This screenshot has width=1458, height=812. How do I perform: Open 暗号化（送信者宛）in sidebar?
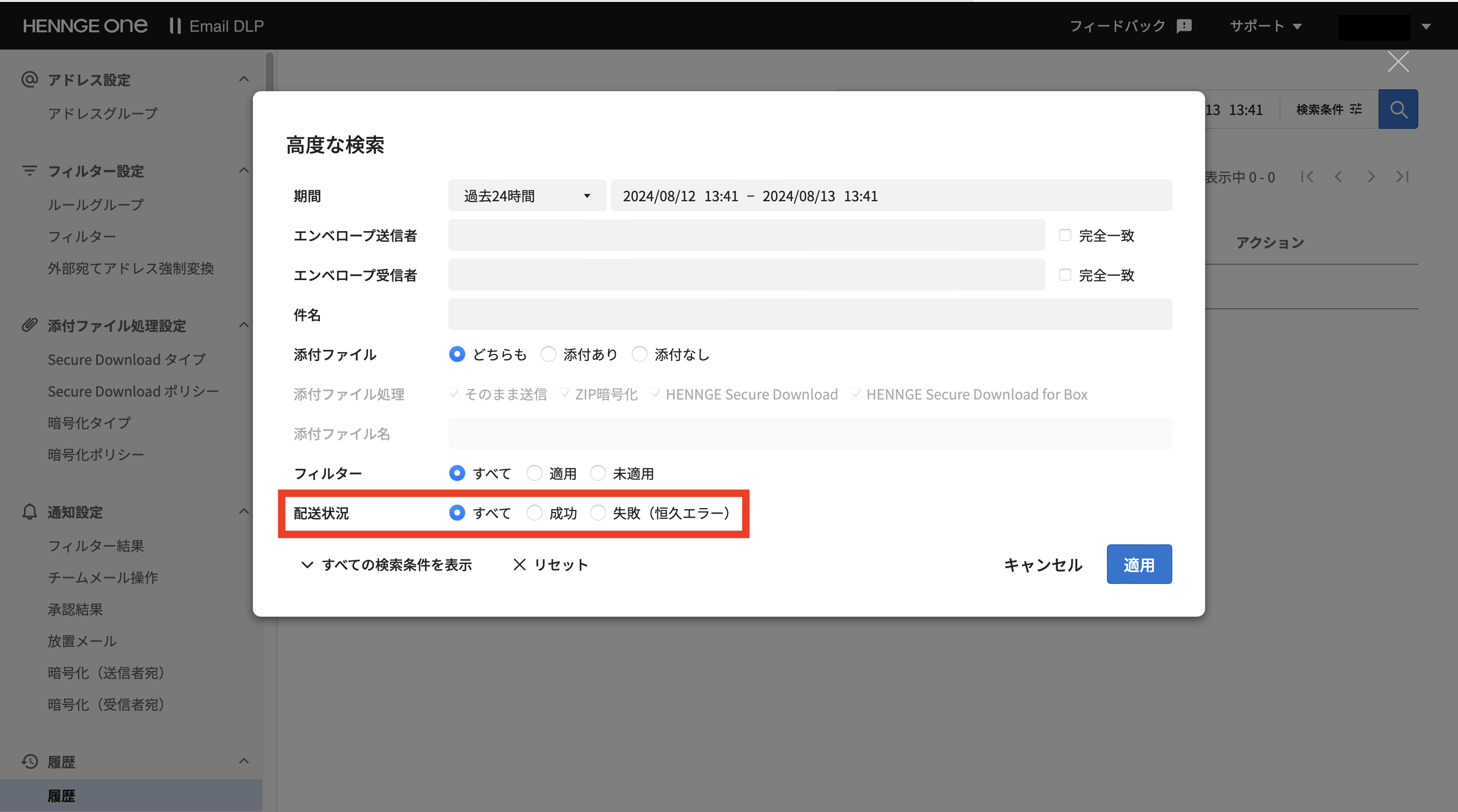coord(107,672)
